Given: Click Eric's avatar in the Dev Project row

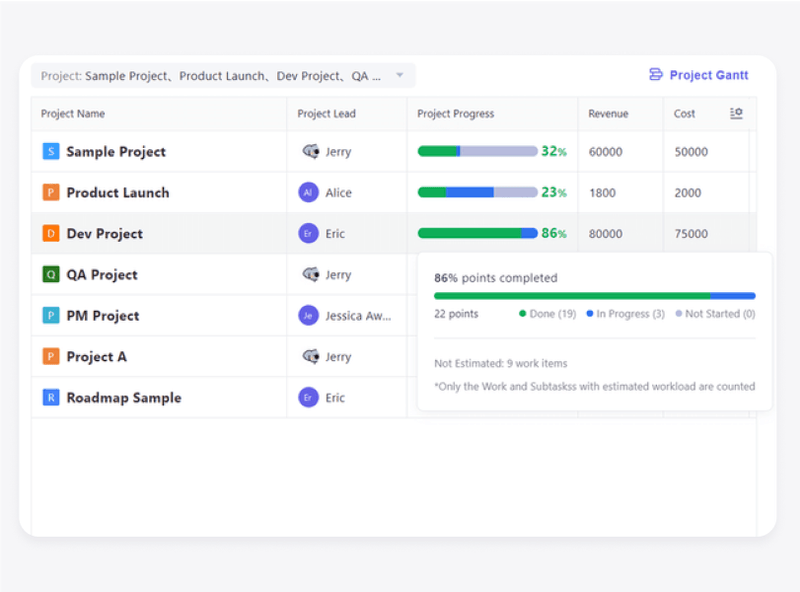Looking at the screenshot, I should click(x=310, y=233).
